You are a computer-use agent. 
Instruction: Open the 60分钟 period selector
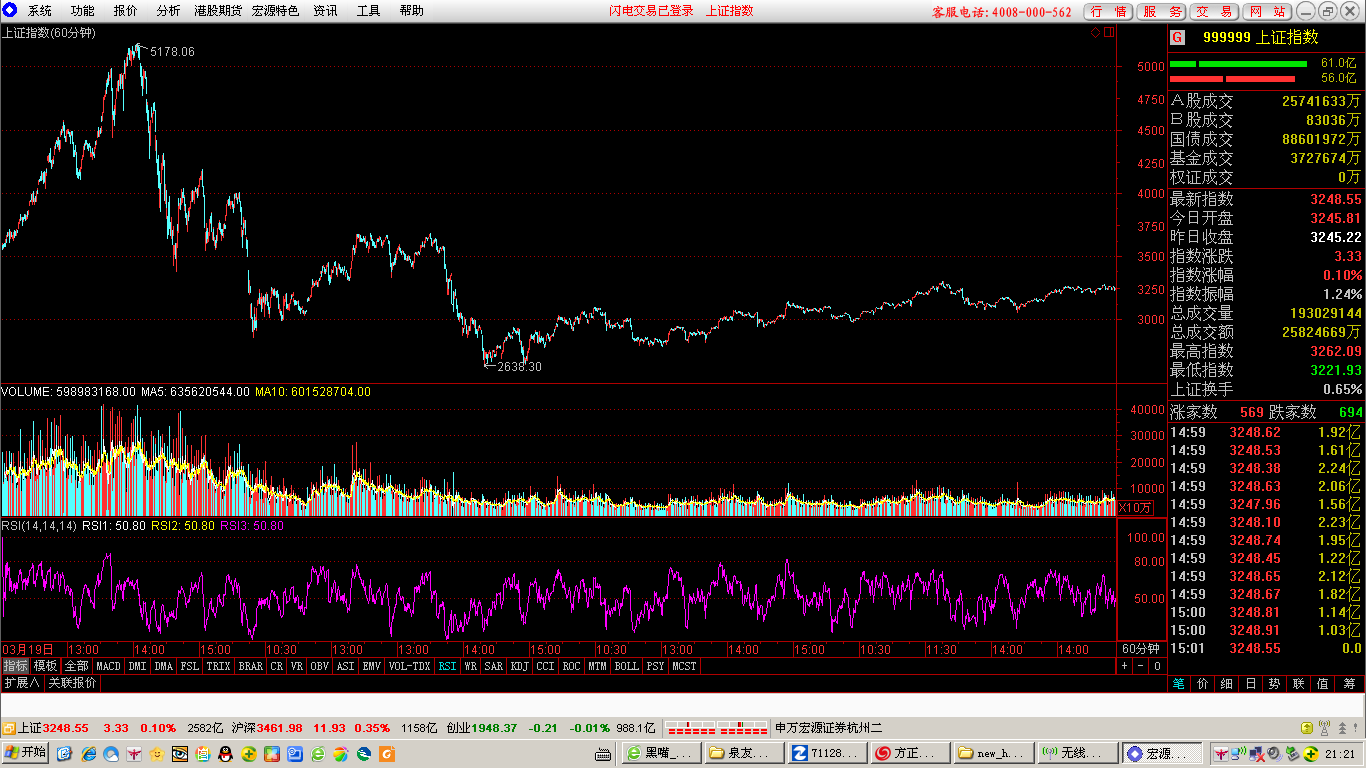click(1141, 649)
